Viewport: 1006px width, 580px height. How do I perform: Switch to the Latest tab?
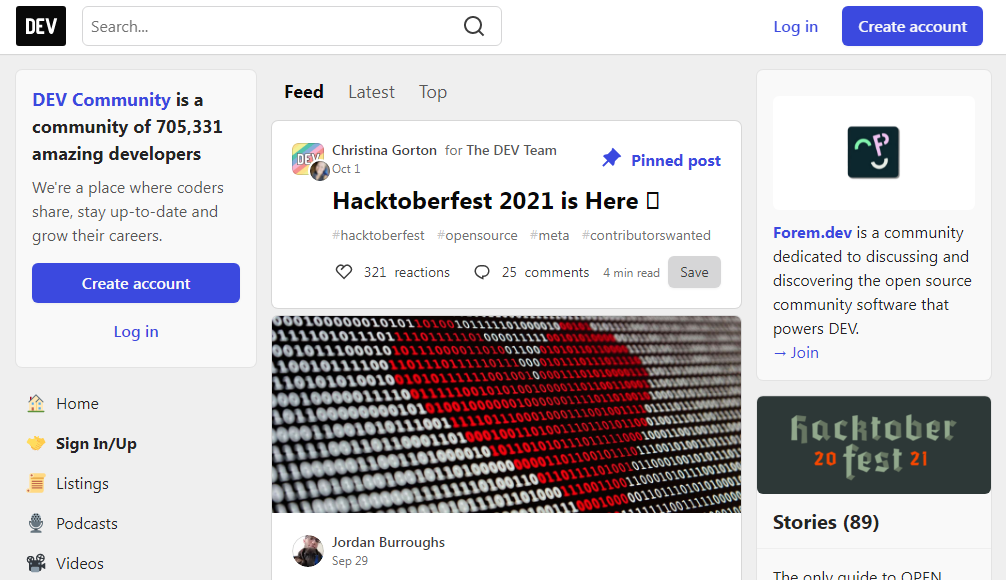tap(371, 92)
